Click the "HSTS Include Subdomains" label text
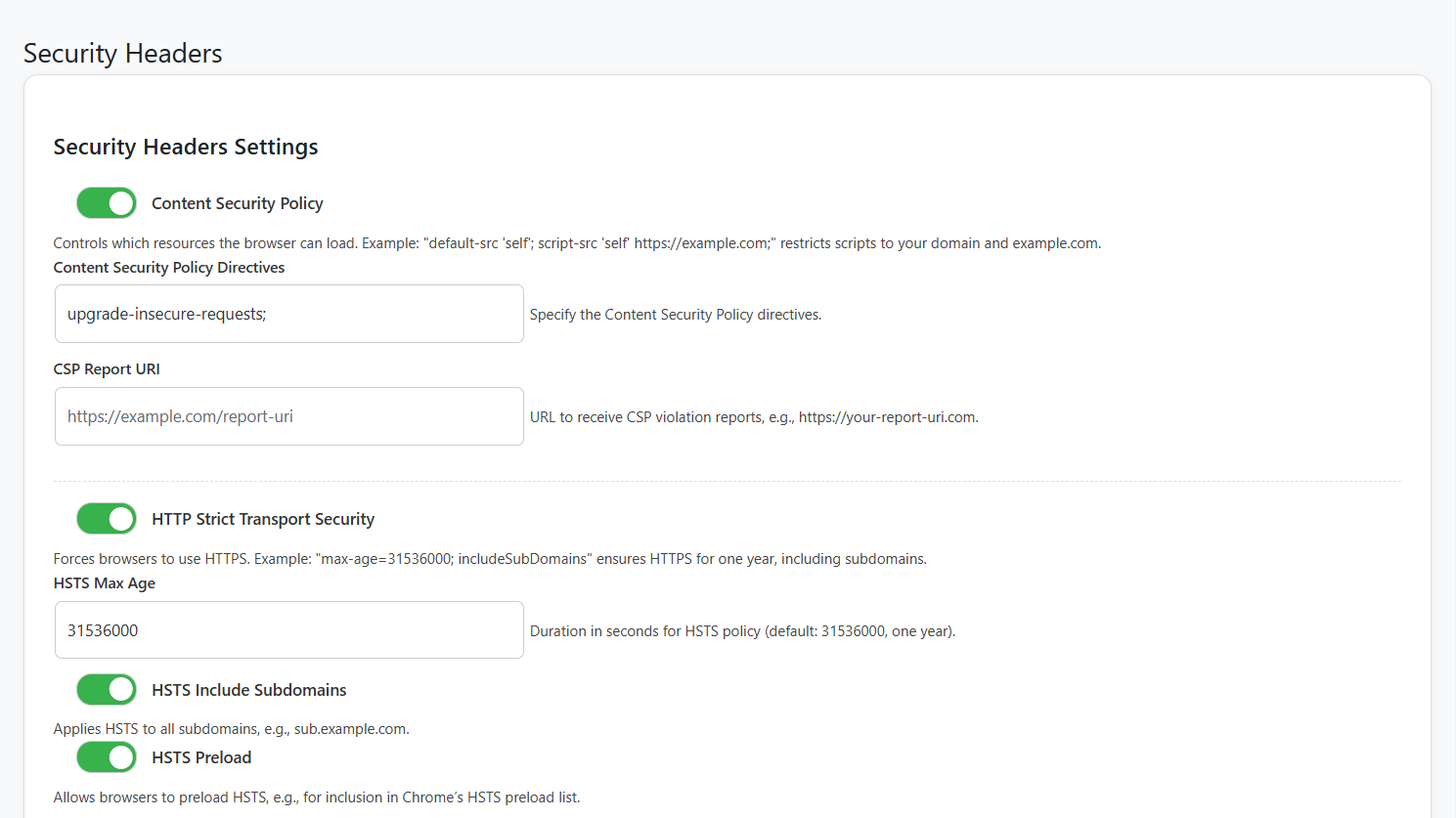Viewport: 1456px width, 818px height. tap(249, 690)
